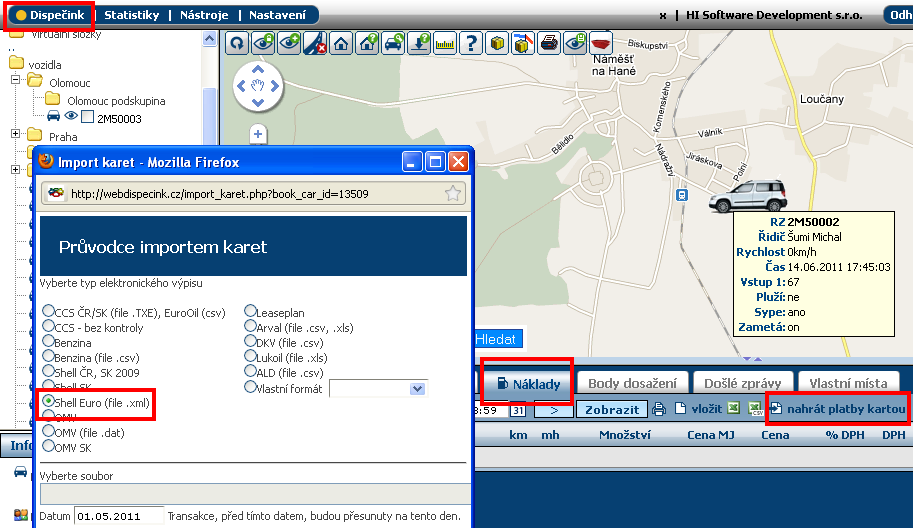This screenshot has width=913, height=528.
Task: Click the car search toolbar icon
Action: point(394,43)
